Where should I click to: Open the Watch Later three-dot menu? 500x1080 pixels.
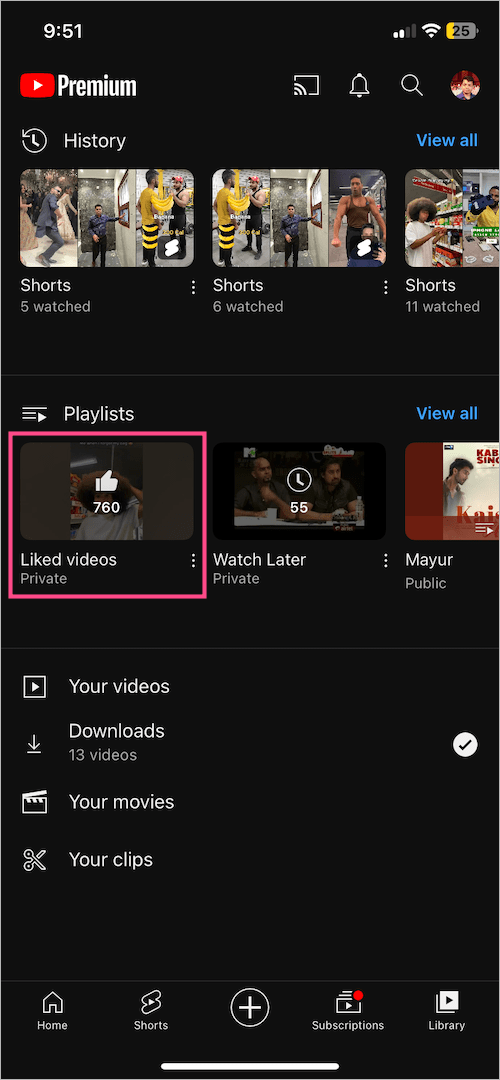coord(386,561)
